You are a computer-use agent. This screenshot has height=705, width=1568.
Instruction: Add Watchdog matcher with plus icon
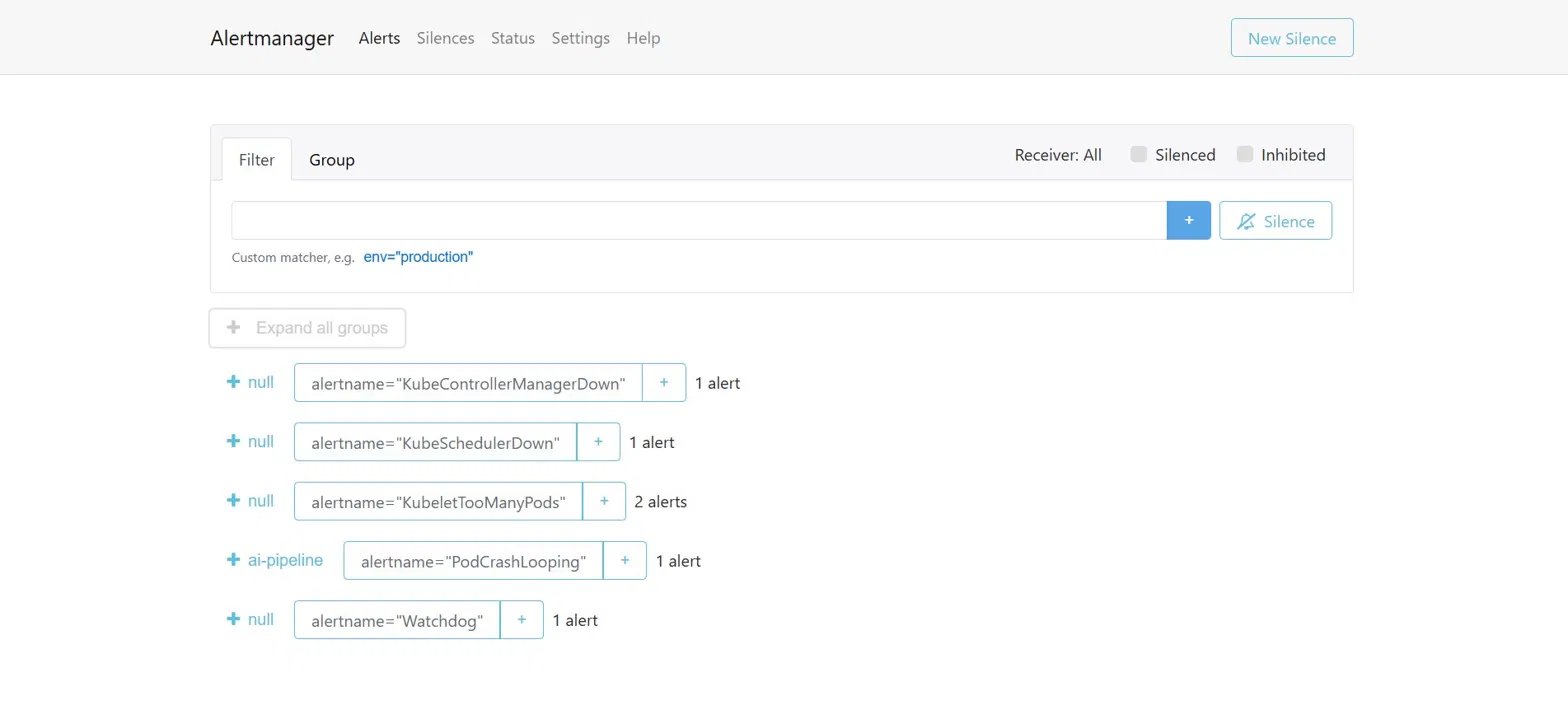tap(522, 620)
